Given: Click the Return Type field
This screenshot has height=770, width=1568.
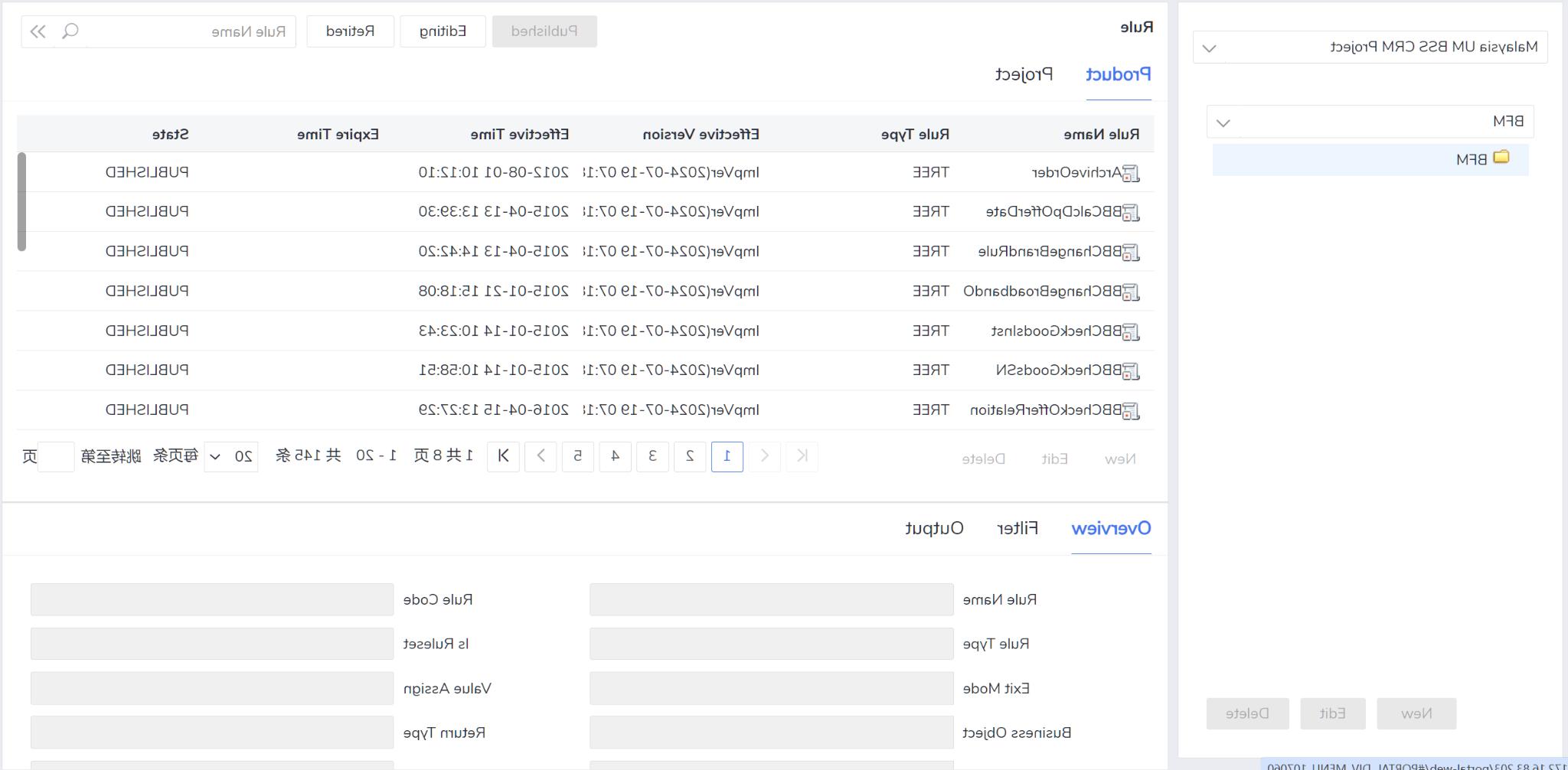Looking at the screenshot, I should 212,732.
